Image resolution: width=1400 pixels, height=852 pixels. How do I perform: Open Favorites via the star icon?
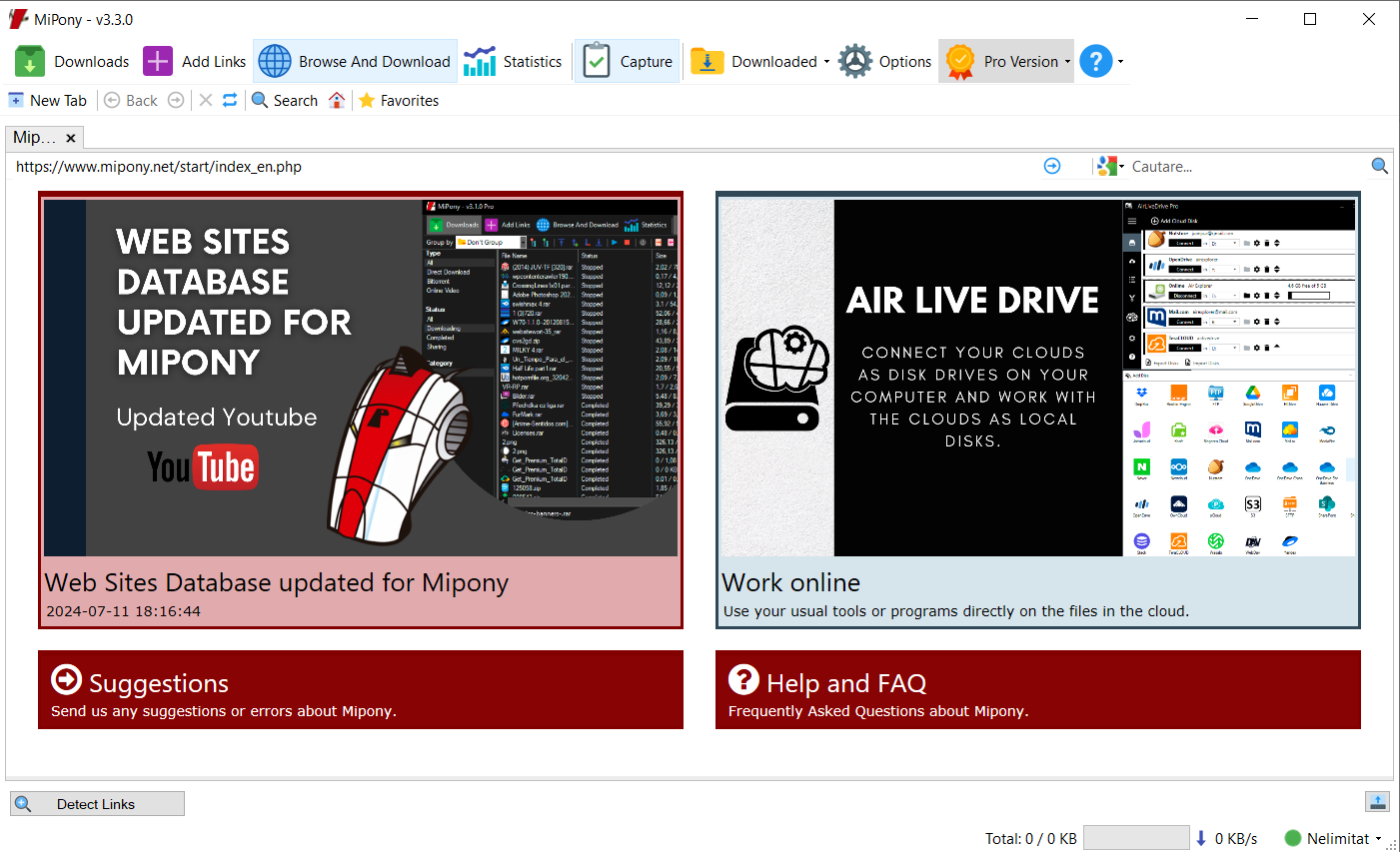367,100
